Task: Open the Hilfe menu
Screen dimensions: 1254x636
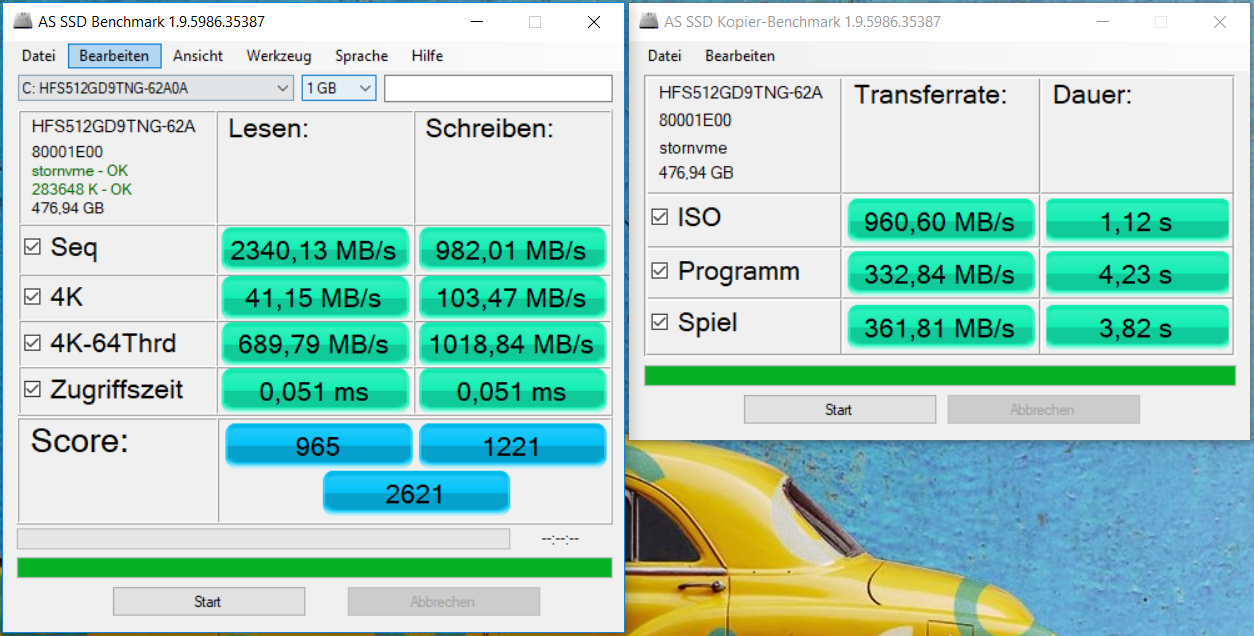Action: [427, 56]
